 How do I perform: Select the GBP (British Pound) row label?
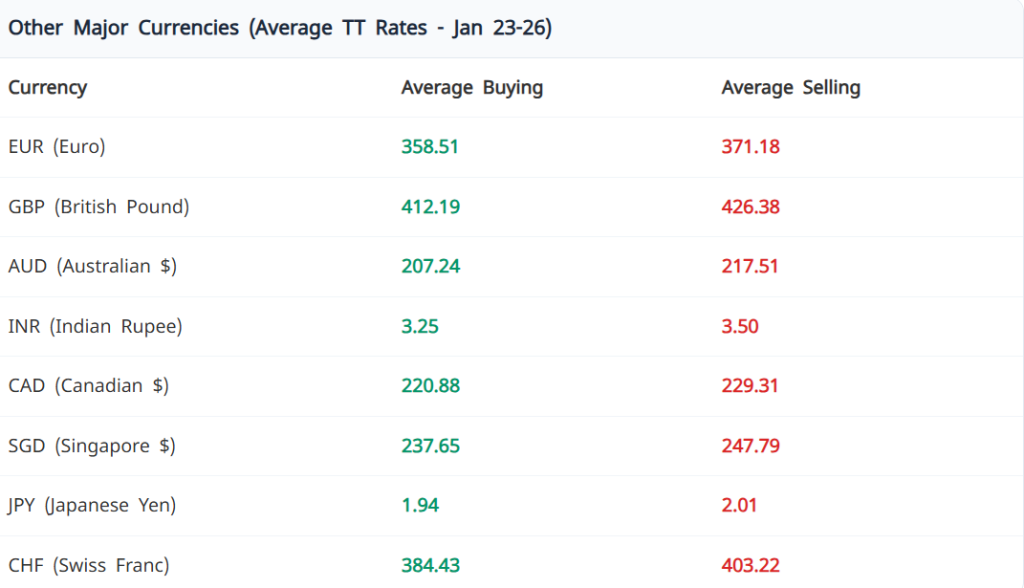click(x=98, y=207)
